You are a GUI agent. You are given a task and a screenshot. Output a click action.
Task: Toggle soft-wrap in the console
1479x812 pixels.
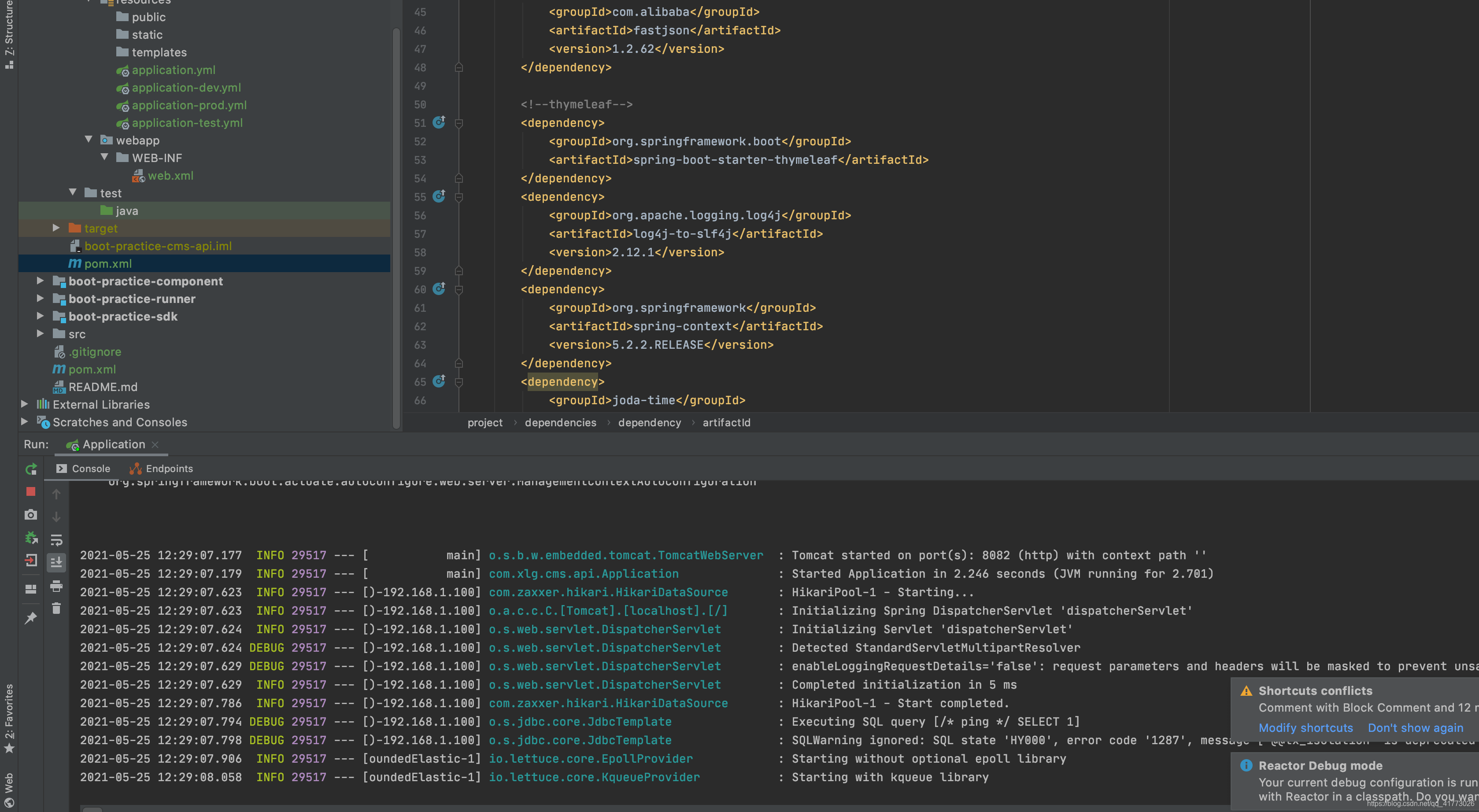(x=56, y=540)
